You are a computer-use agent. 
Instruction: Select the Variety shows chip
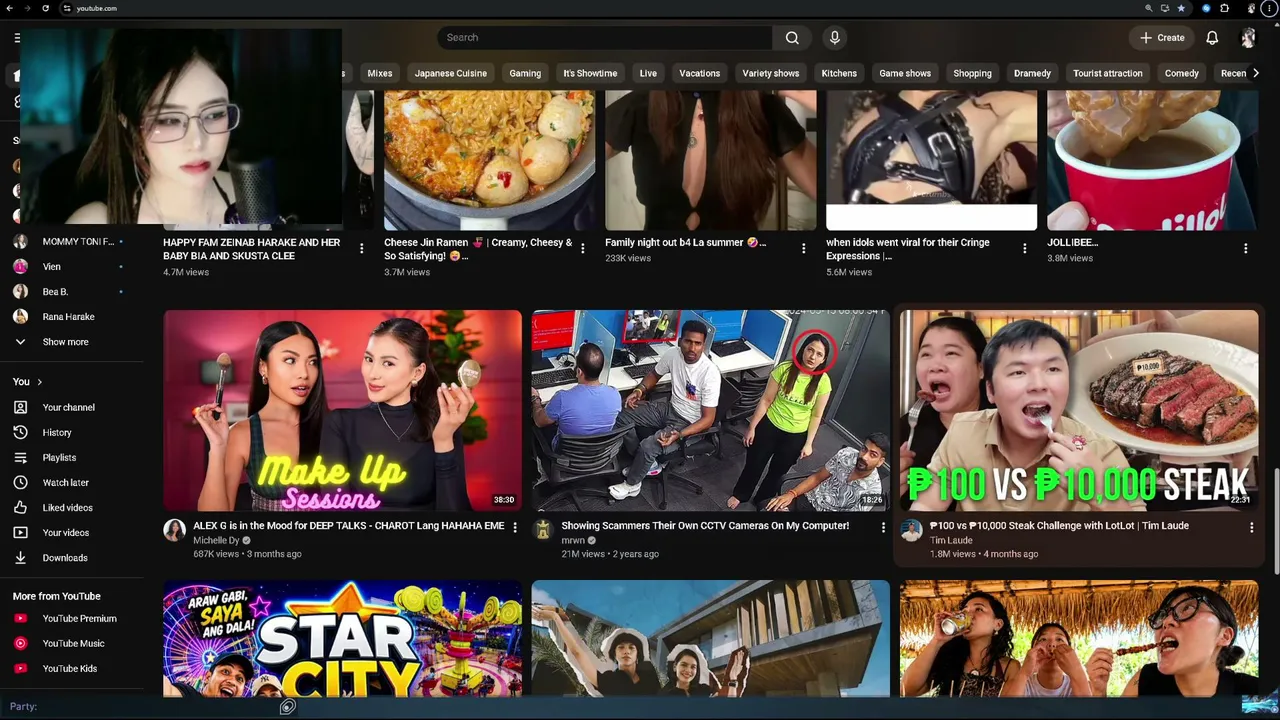click(x=771, y=73)
